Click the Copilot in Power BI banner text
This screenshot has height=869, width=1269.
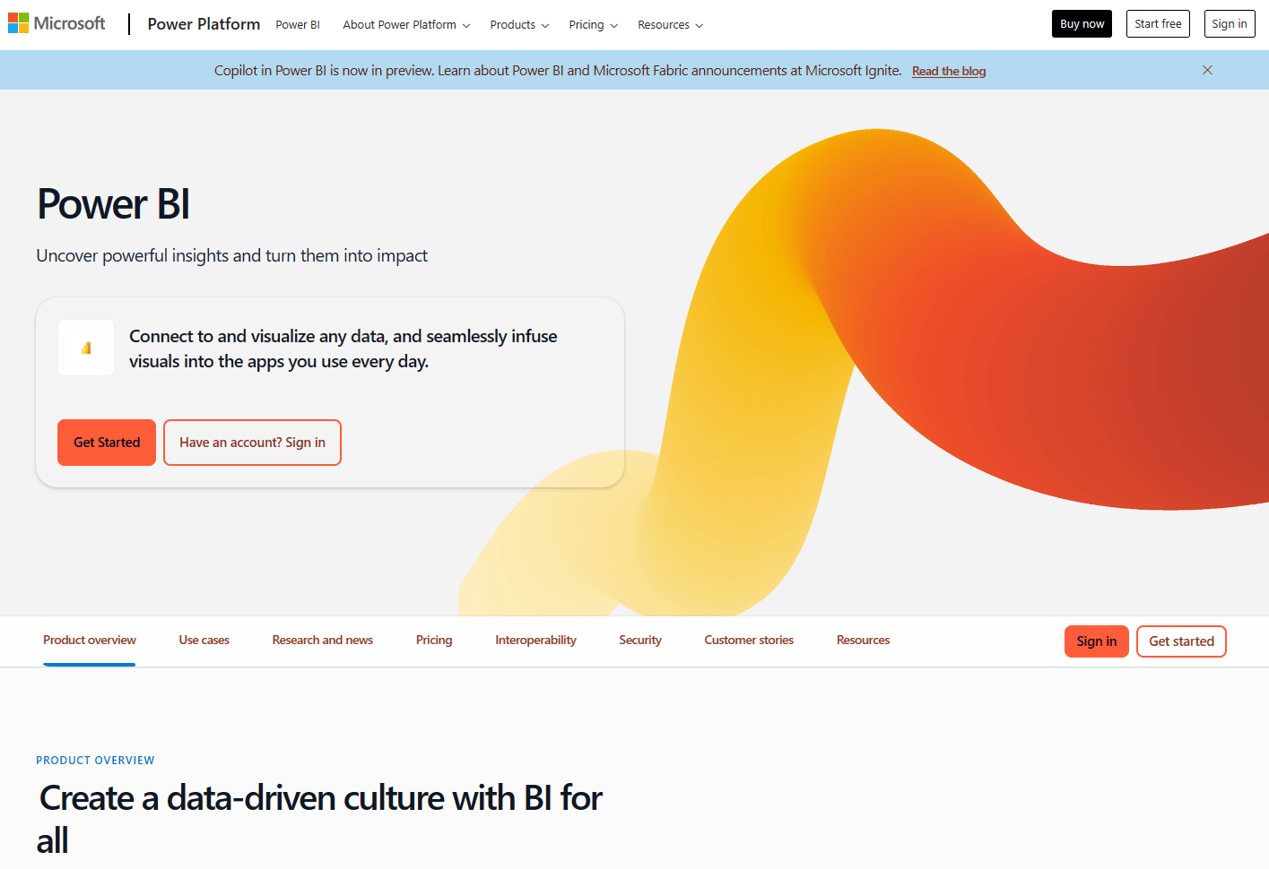pyautogui.click(x=558, y=70)
